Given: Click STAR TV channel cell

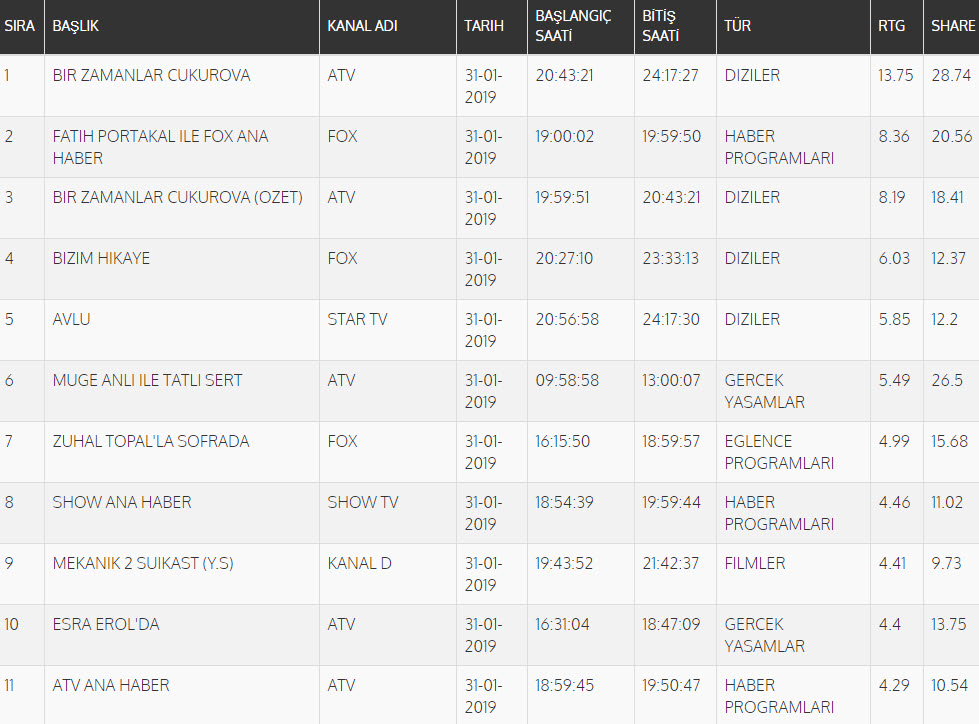Looking at the screenshot, I should [x=357, y=320].
